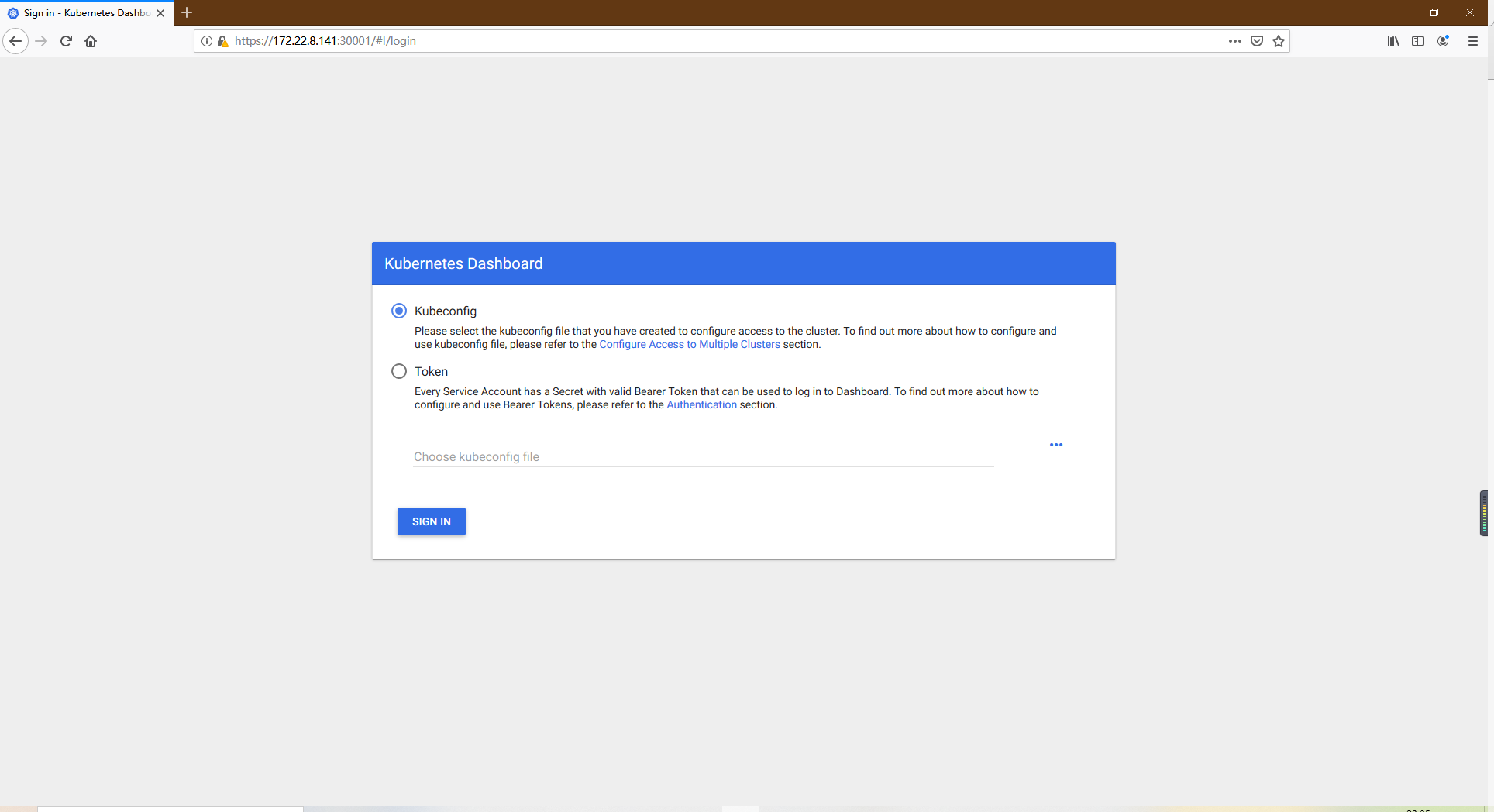Viewport: 1494px width, 812px height.
Task: Open the Authentication documentation link
Action: click(701, 404)
